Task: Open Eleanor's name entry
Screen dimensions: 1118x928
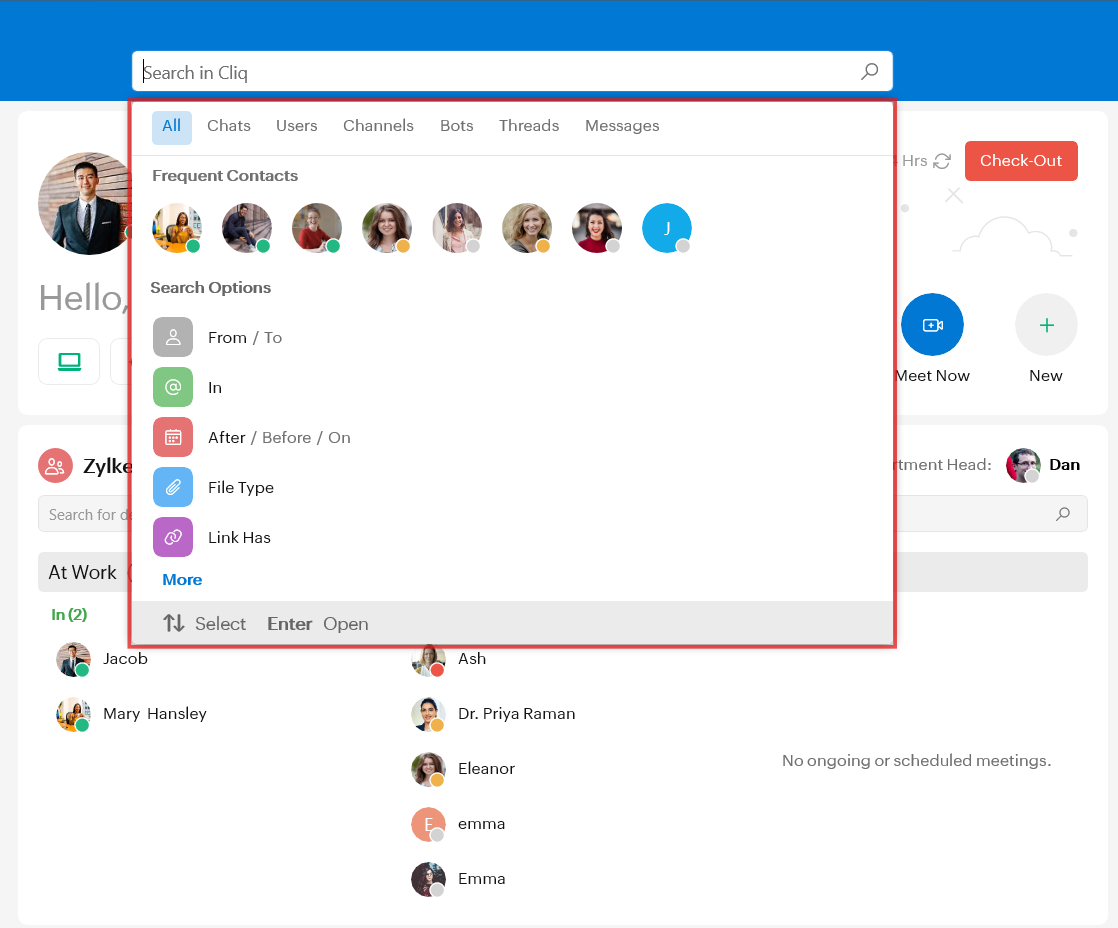Action: [x=486, y=768]
